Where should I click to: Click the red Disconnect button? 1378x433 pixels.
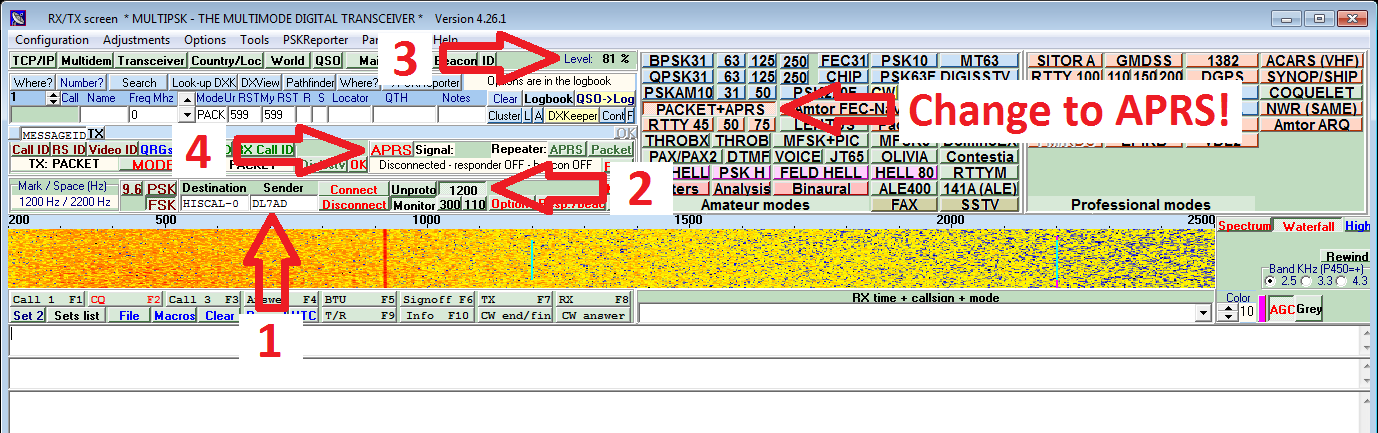(x=354, y=204)
